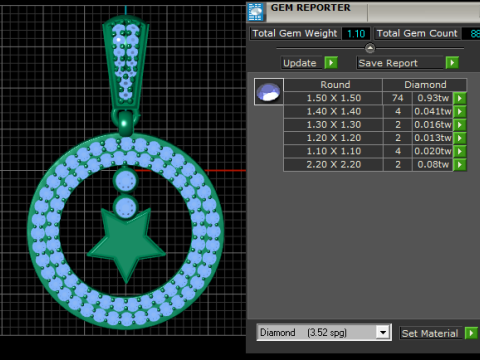Click the green arrow for the 1.40 X 1.40 row
Screen dimensions: 480x360
coord(460,111)
